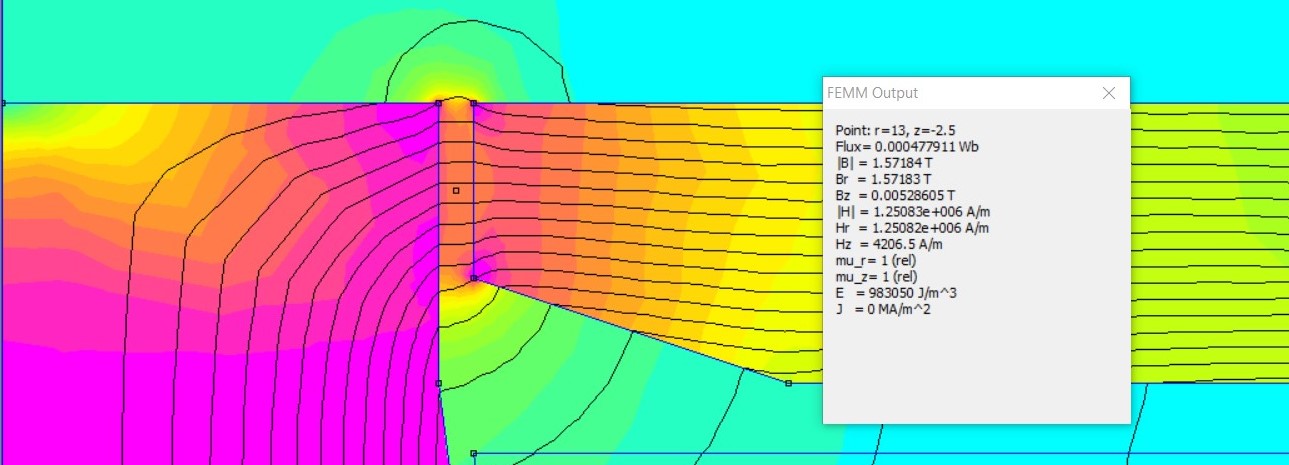This screenshot has height=465, width=1289.
Task: Select the 'Br = 1.57183 T' line
Action: [883, 178]
